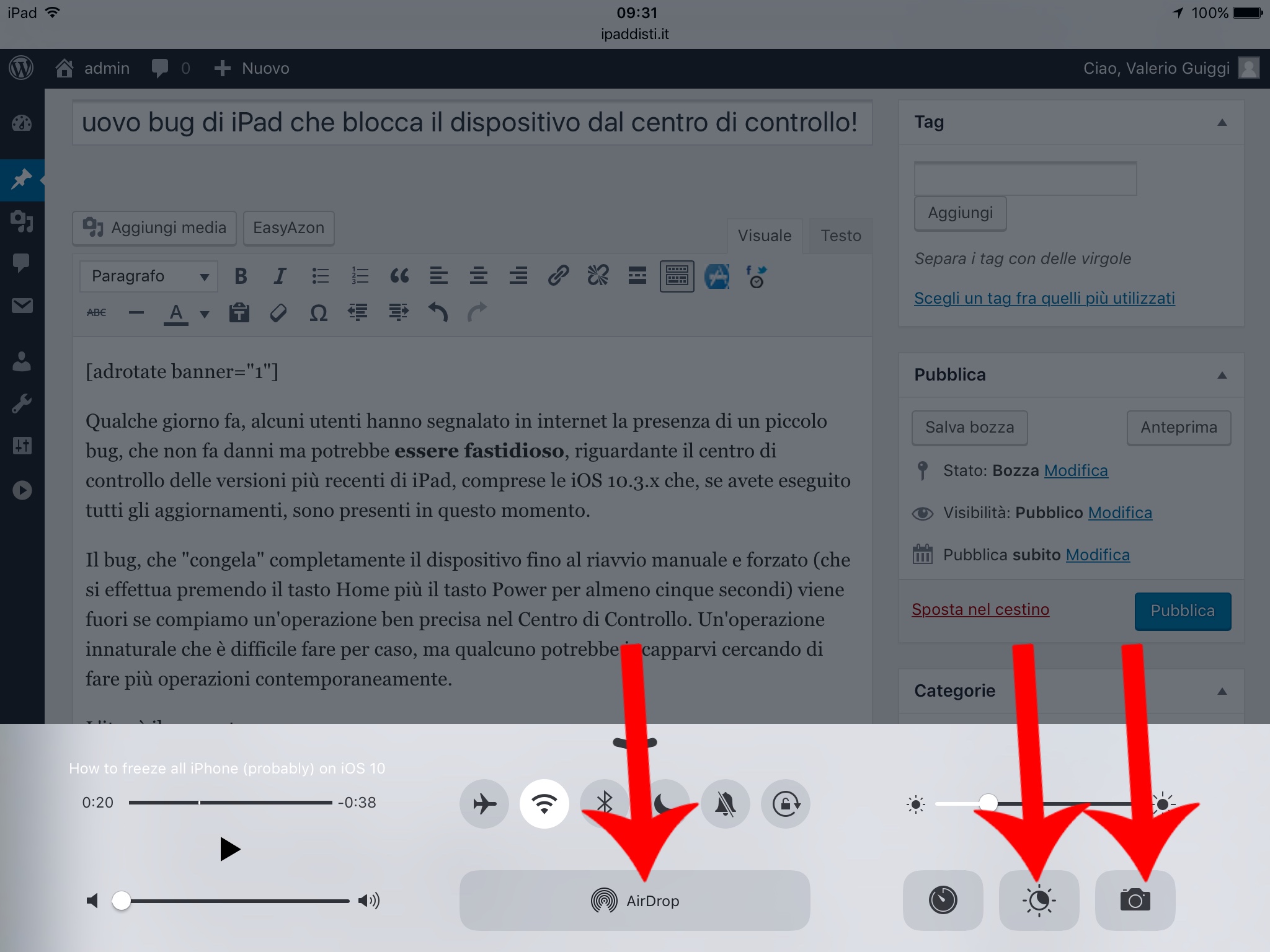This screenshot has height=952, width=1270.
Task: Click the Night Shift brightness icon
Action: tap(1039, 900)
